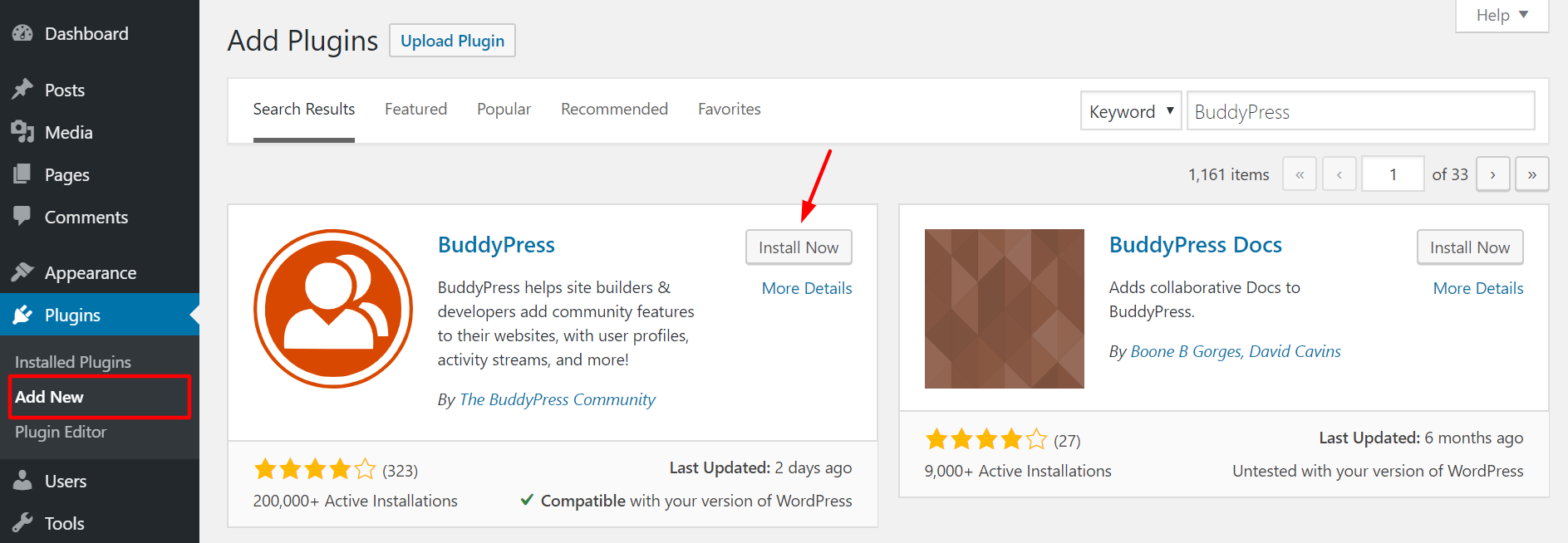This screenshot has width=1568, height=543.
Task: Open Appearance menu item
Action: point(100,272)
